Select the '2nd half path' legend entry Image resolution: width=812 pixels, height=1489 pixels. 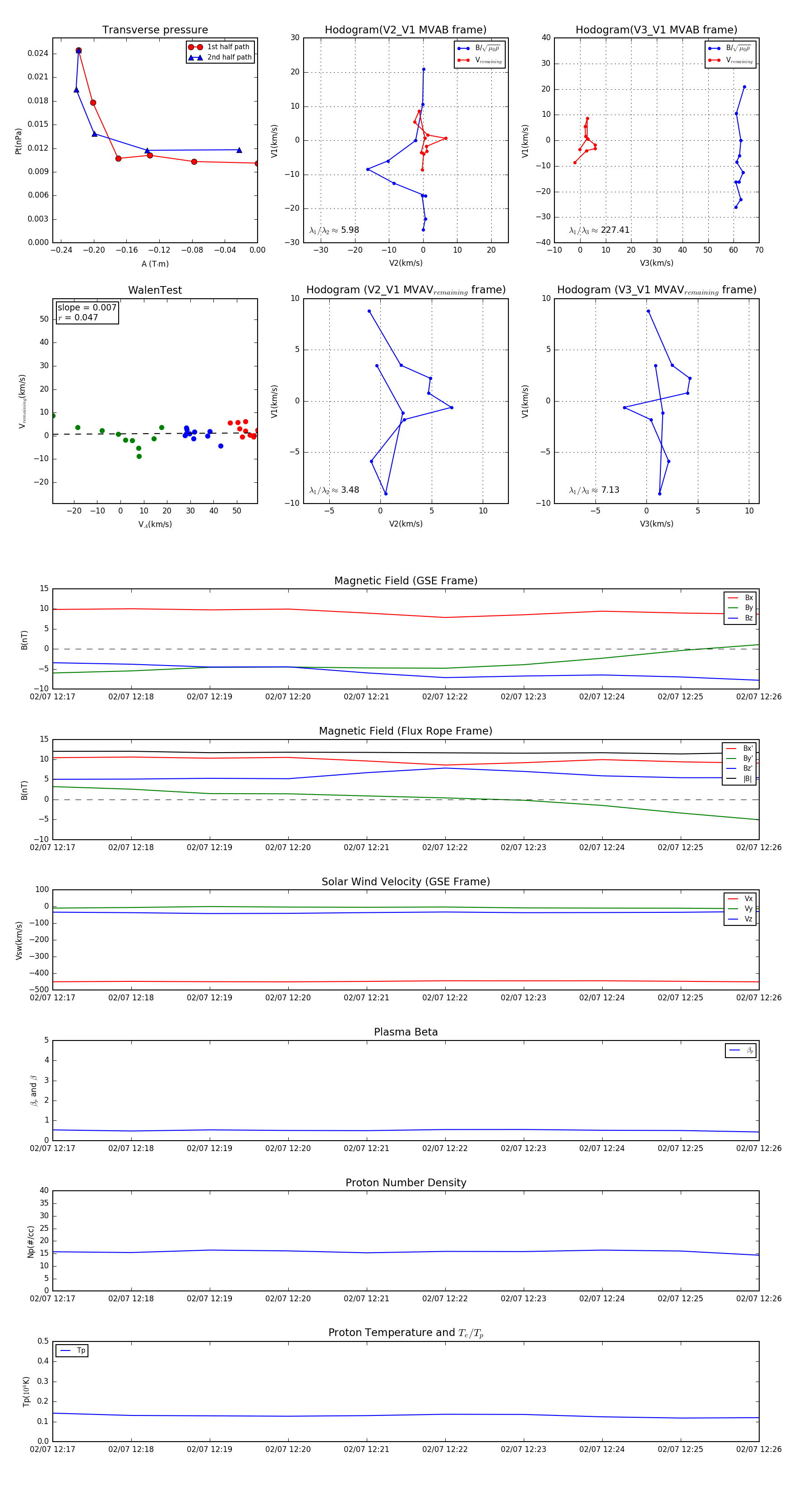point(221,57)
